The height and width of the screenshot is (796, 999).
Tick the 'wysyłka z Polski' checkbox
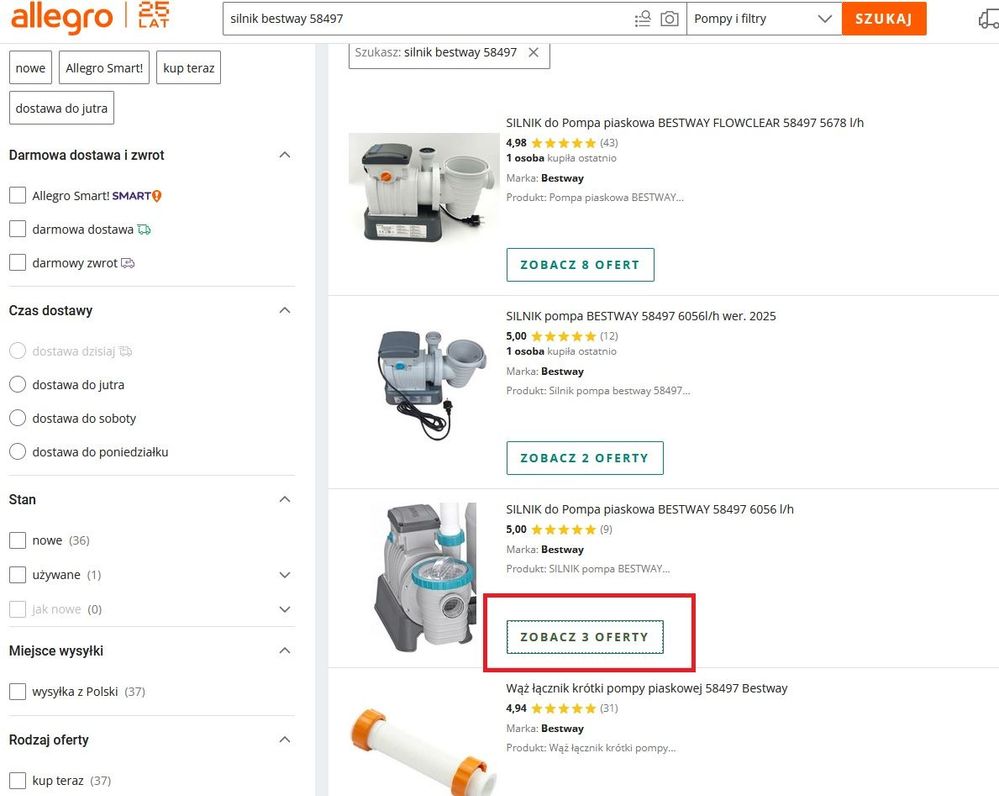click(x=17, y=692)
